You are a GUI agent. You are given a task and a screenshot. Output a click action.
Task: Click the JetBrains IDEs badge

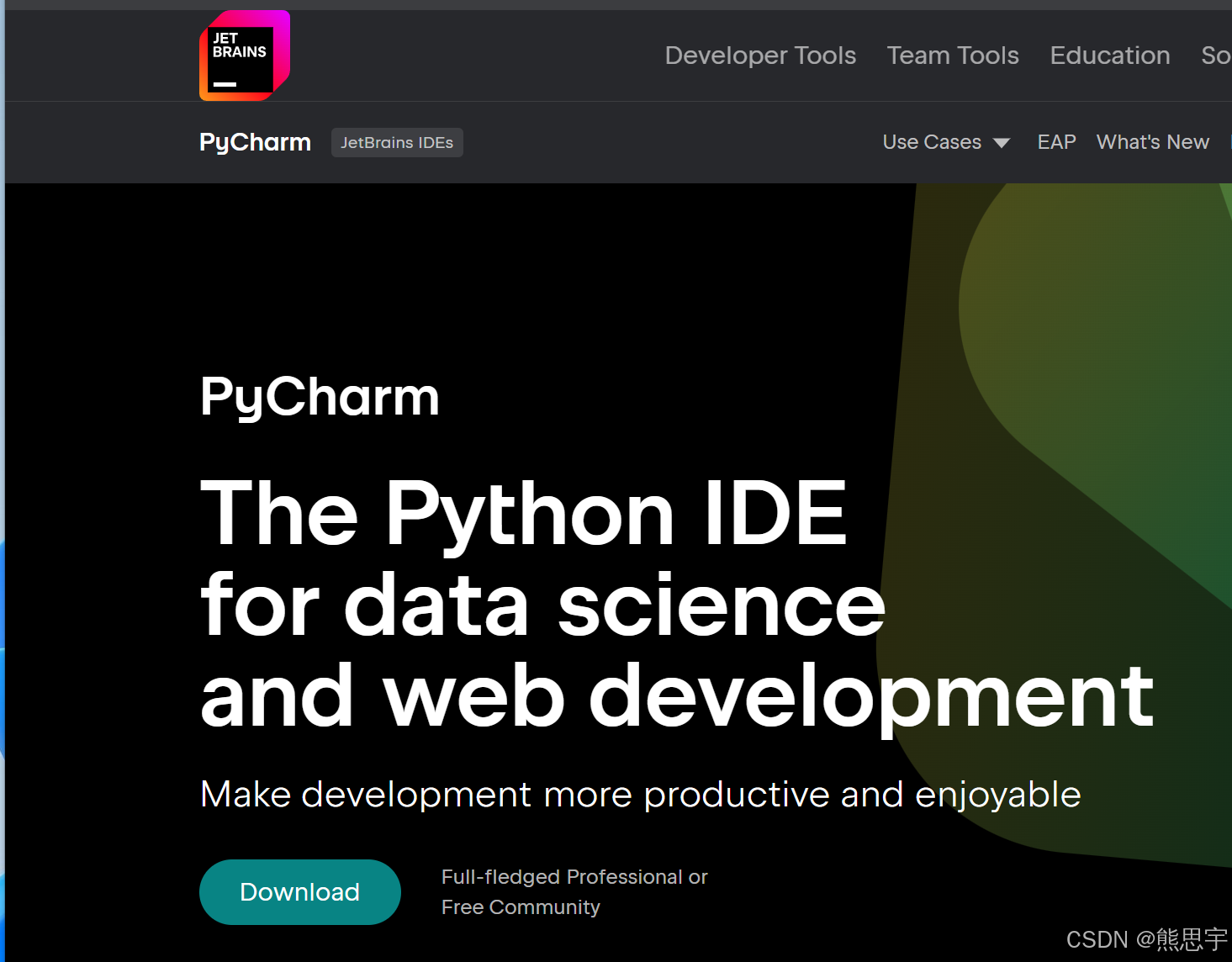[x=397, y=142]
